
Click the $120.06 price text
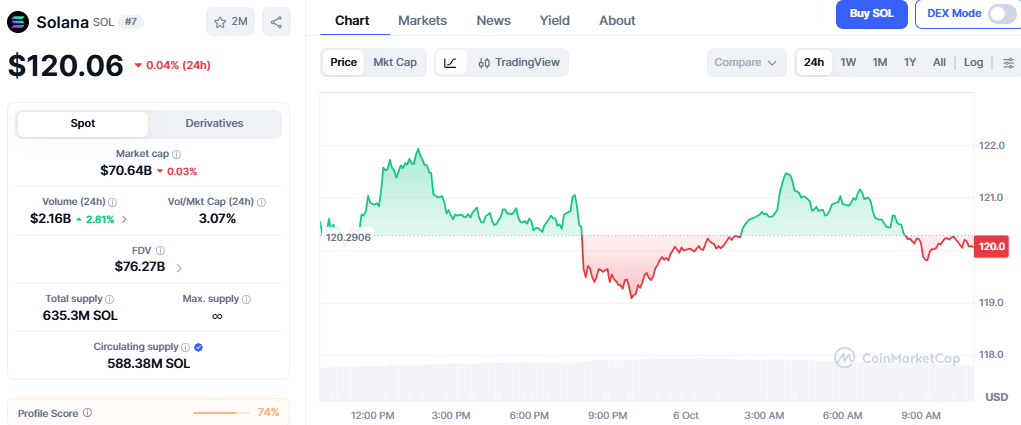(x=66, y=66)
